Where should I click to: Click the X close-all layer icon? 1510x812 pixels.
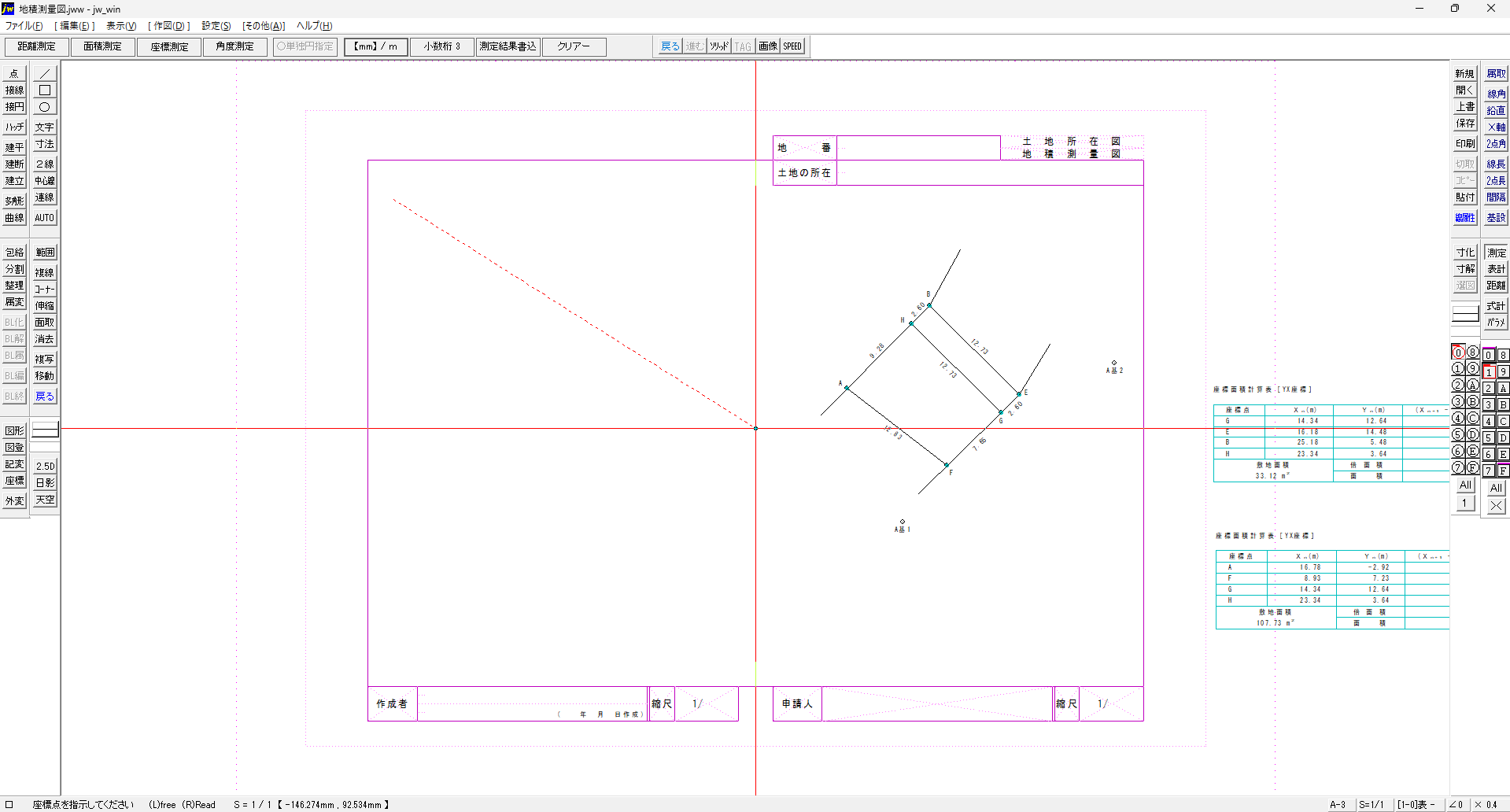point(1496,506)
